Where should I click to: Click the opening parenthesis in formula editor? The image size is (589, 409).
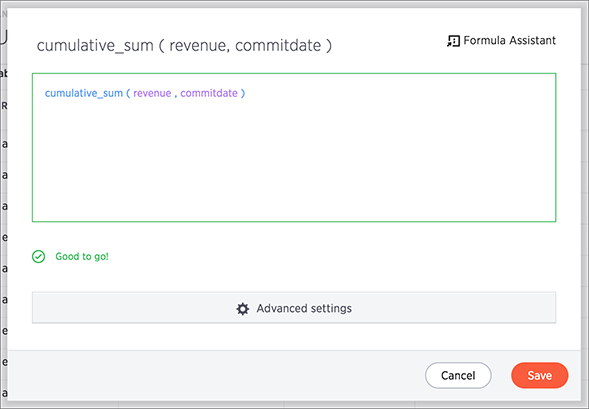point(128,93)
